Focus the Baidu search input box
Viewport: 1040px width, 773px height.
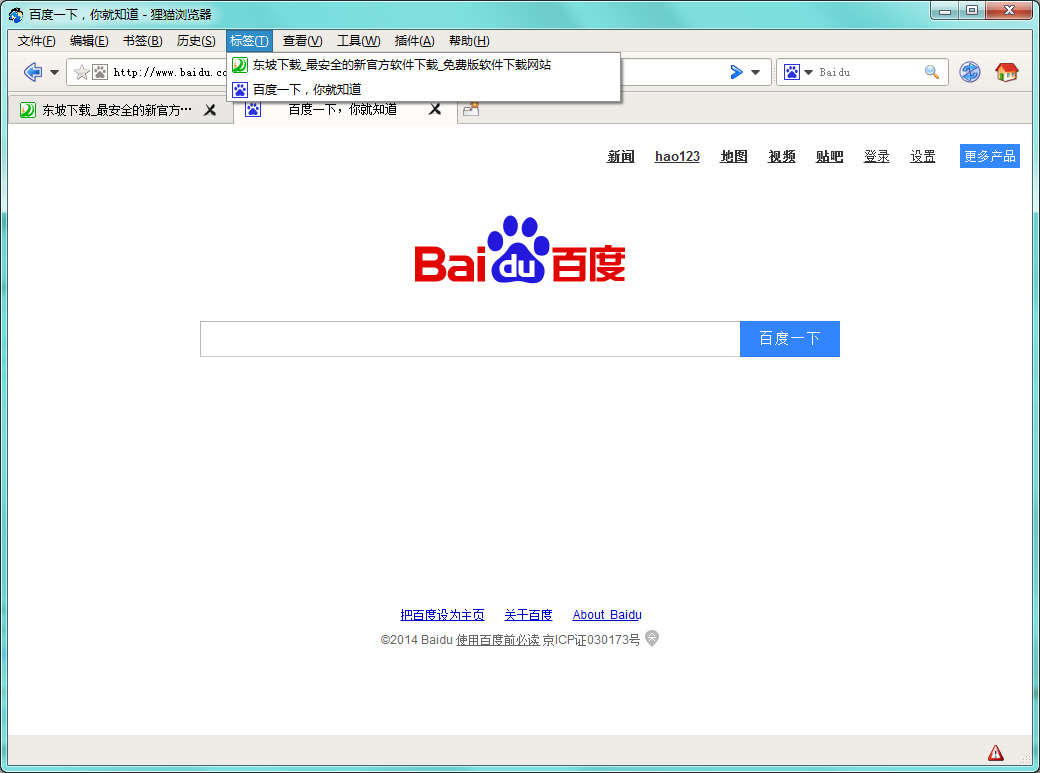(x=470, y=339)
